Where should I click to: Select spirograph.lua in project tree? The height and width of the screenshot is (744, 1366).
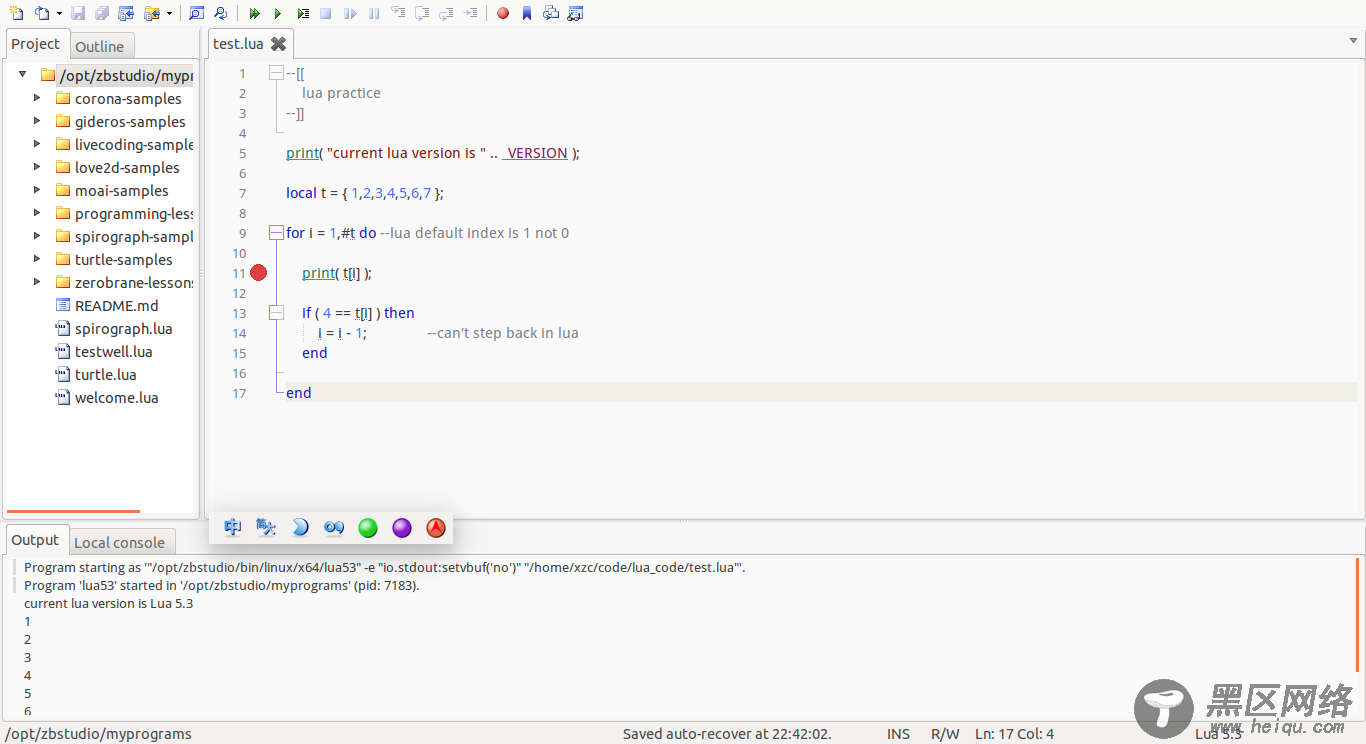tap(123, 329)
